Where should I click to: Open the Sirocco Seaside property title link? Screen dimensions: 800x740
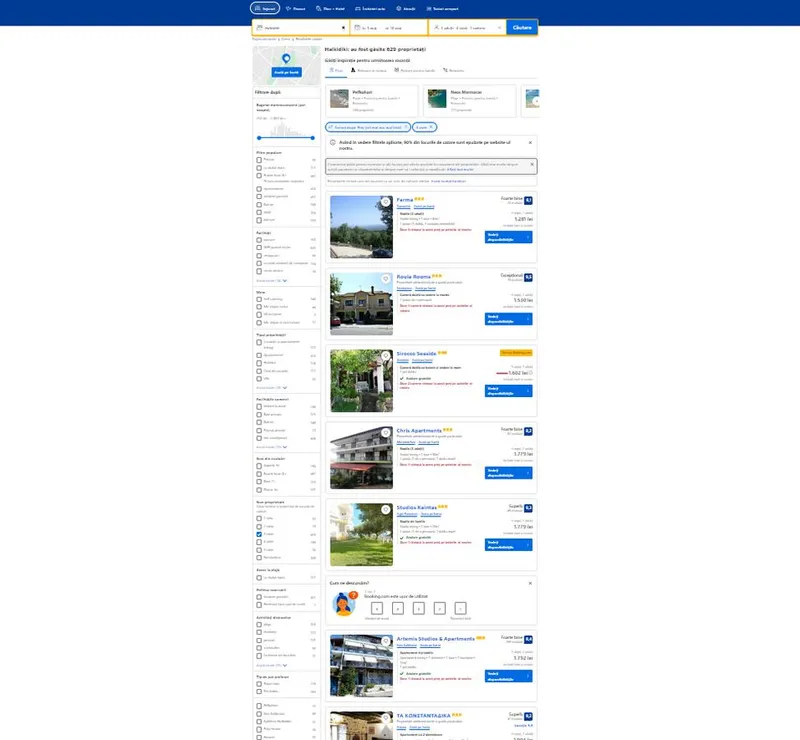416,354
